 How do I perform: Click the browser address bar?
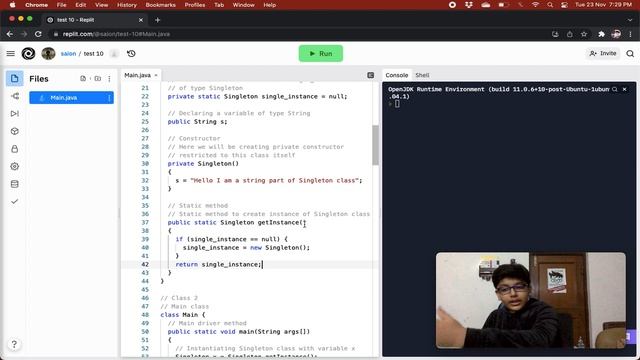[x=302, y=34]
